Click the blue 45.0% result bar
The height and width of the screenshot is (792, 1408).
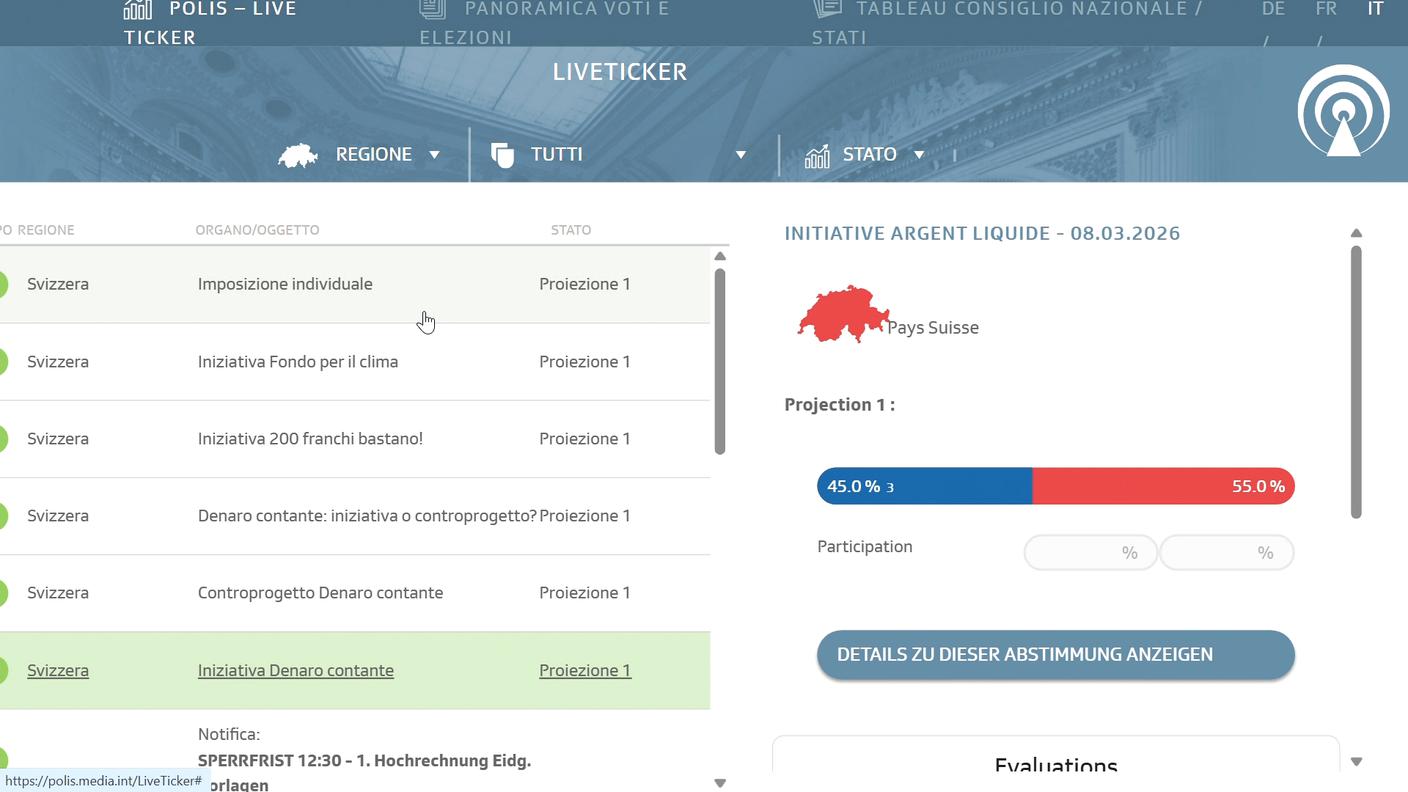click(924, 486)
